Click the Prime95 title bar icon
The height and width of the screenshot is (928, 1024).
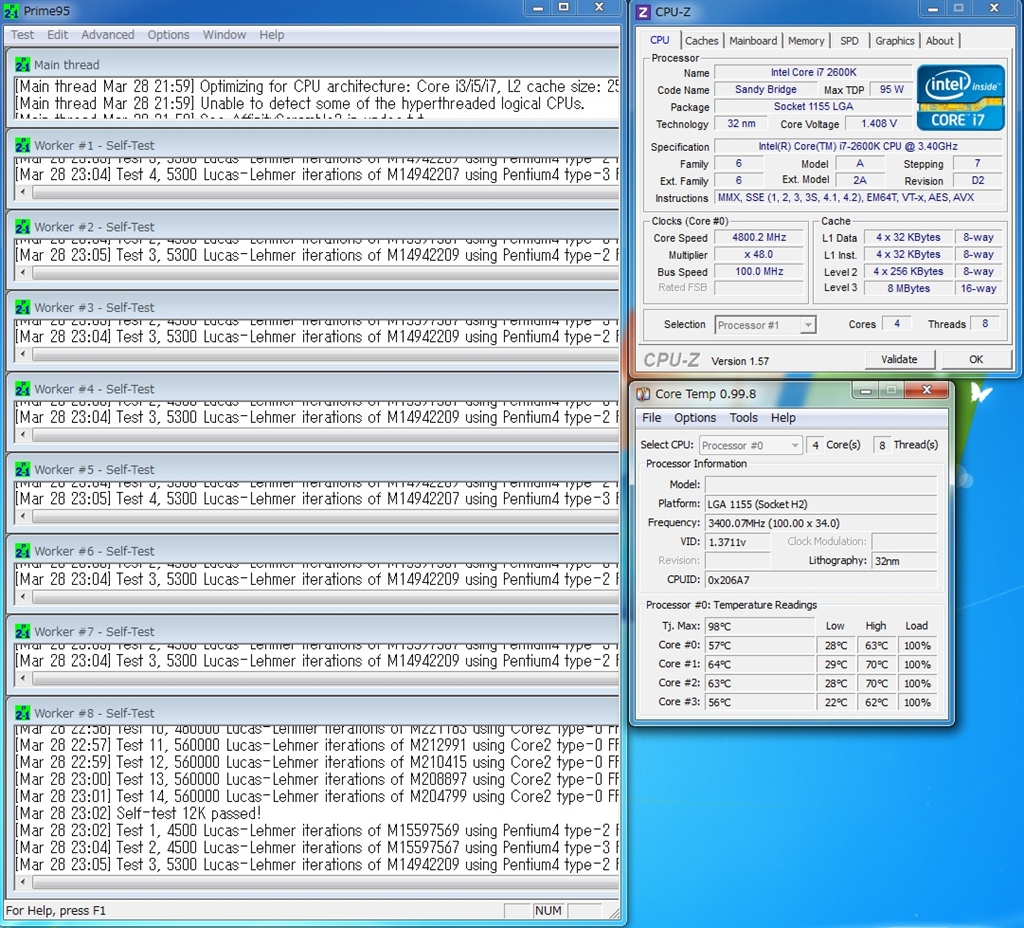coord(11,11)
